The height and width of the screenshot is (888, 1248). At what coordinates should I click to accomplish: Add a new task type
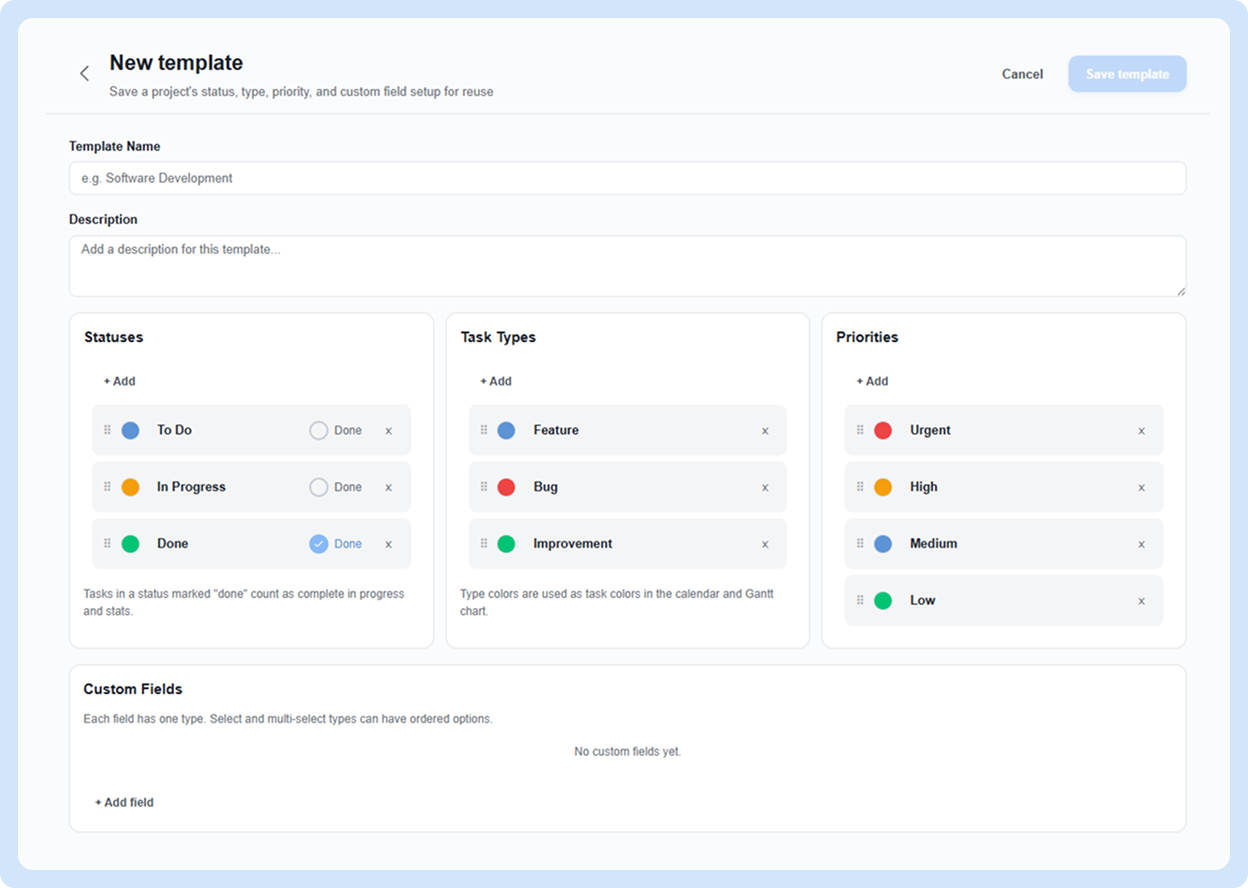point(496,381)
